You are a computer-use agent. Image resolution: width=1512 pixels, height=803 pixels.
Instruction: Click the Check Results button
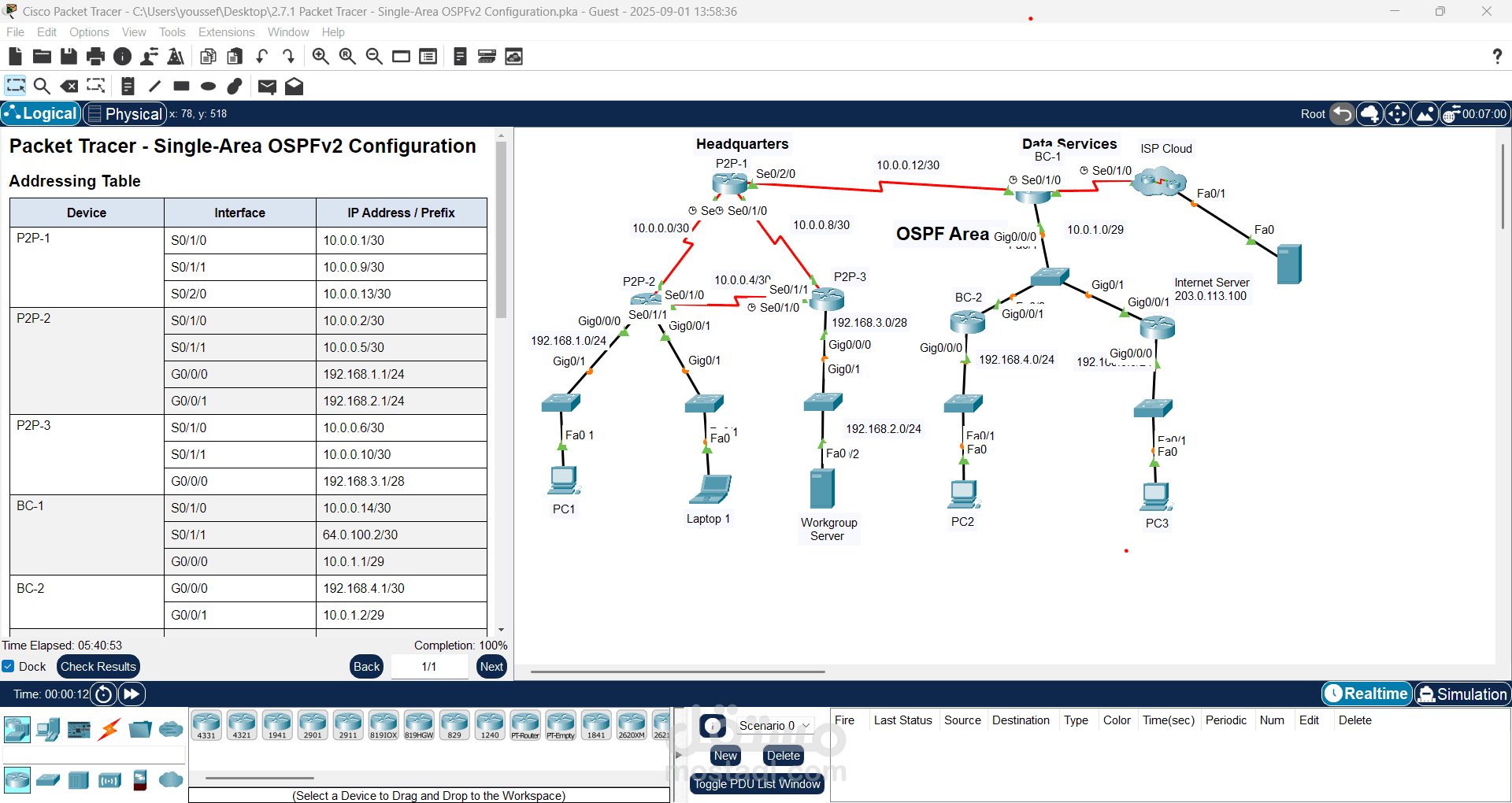pos(98,666)
